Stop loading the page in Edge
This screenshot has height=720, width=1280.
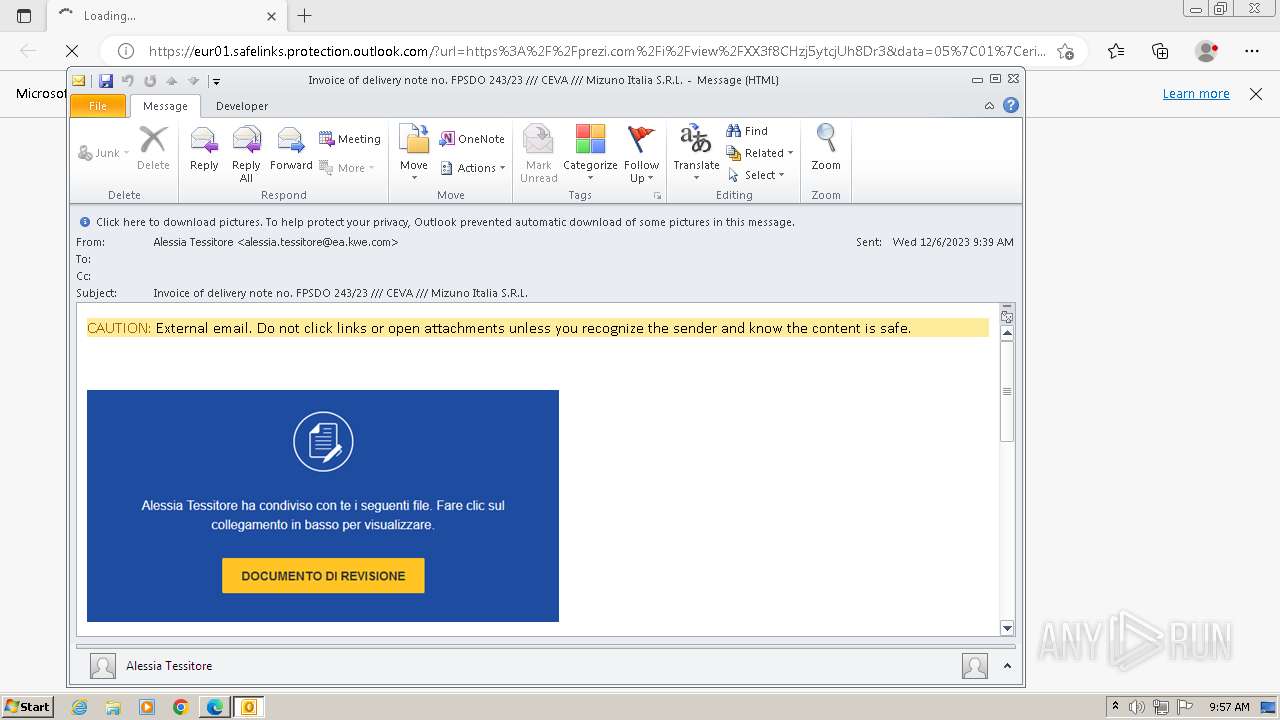(x=72, y=51)
